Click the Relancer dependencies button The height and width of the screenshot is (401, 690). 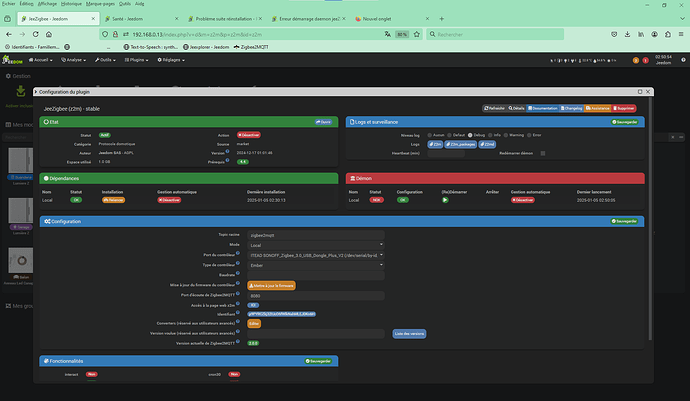[114, 200]
